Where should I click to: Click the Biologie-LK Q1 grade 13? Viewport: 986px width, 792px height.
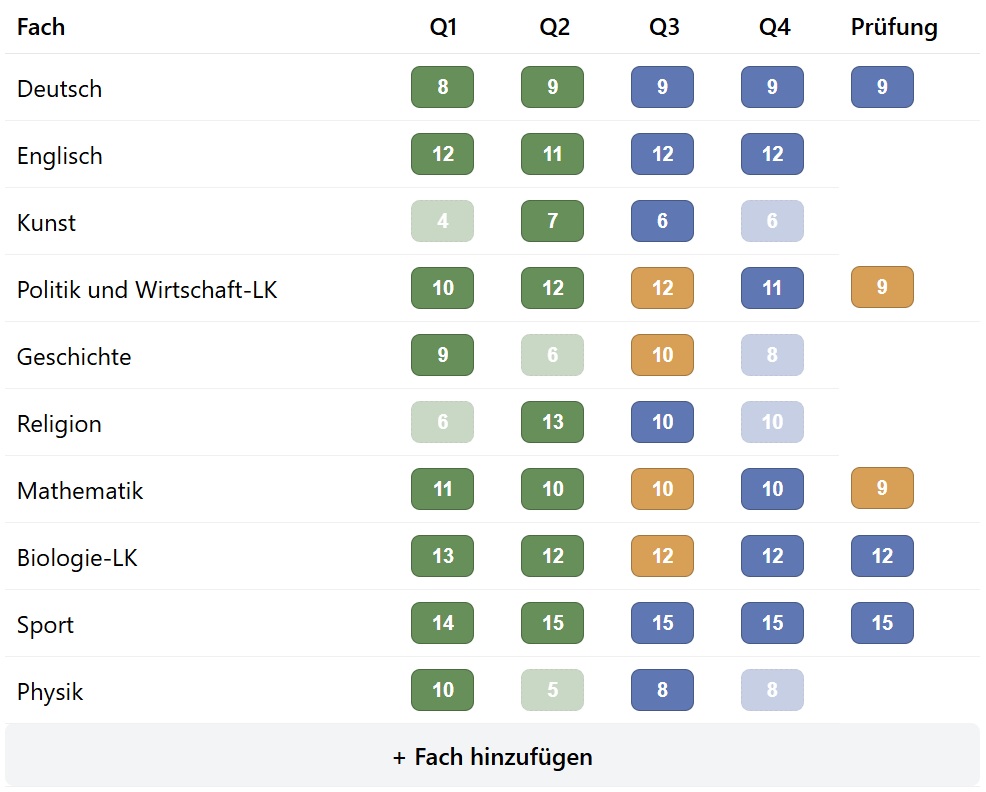click(x=442, y=556)
